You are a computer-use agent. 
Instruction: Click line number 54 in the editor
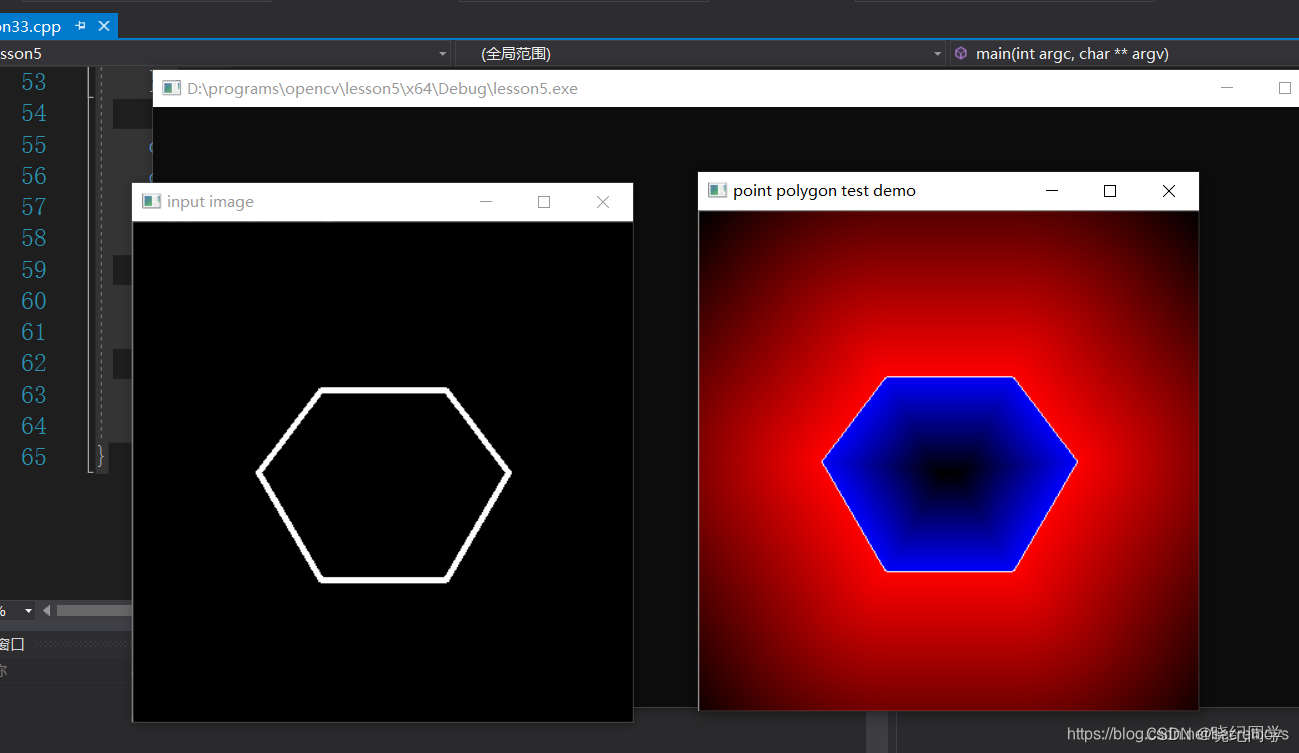pos(34,113)
